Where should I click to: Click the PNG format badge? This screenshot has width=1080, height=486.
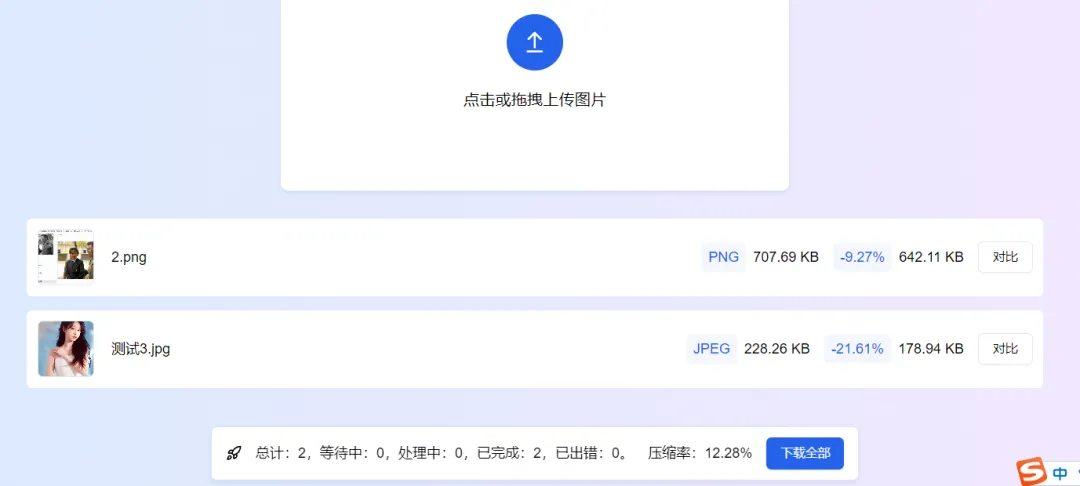(723, 257)
